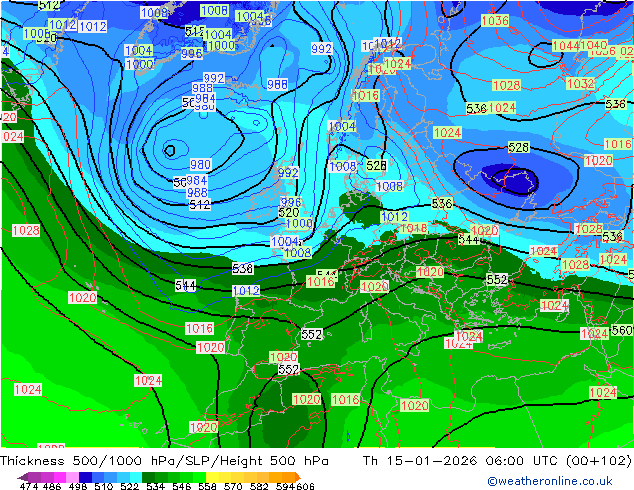This screenshot has height=490, width=634.
Task: Click the legend value '486'
Action: (52, 486)
